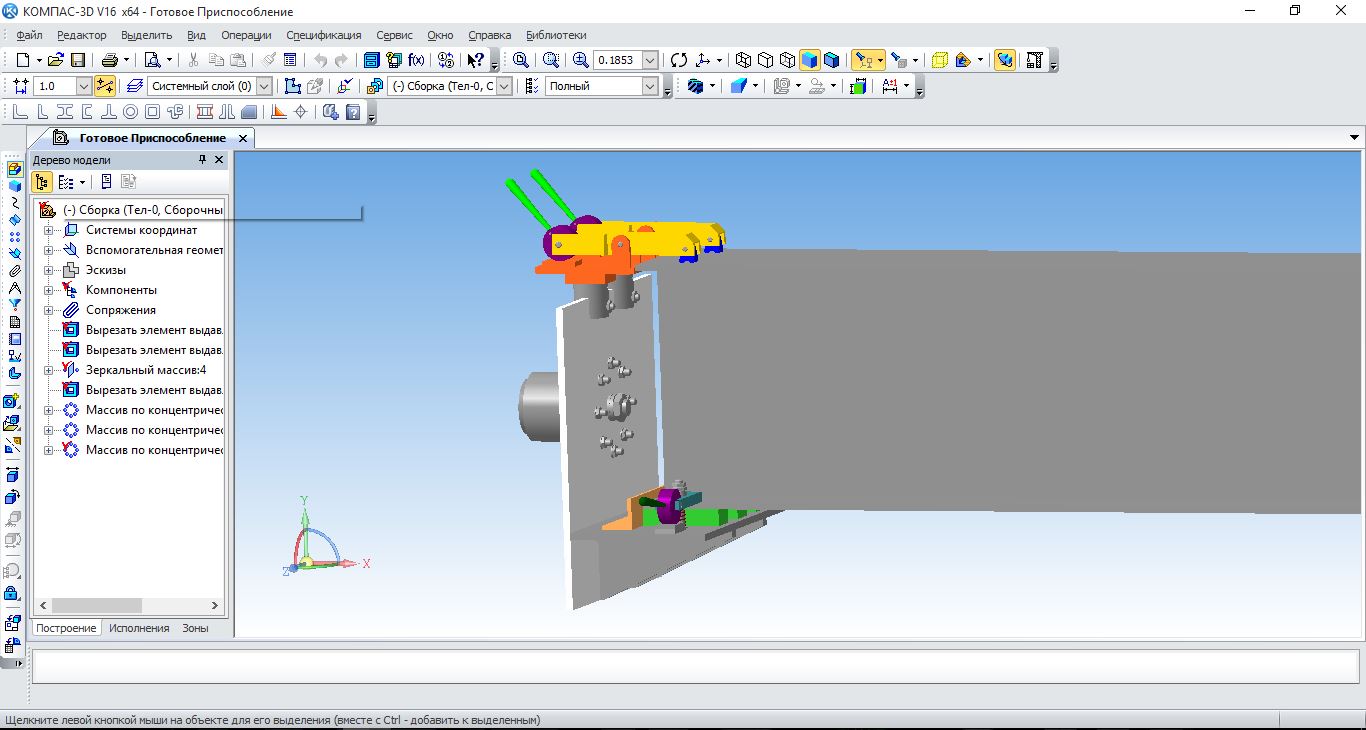Expand the Сопряжения tree node
This screenshot has width=1366, height=730.
point(48,310)
